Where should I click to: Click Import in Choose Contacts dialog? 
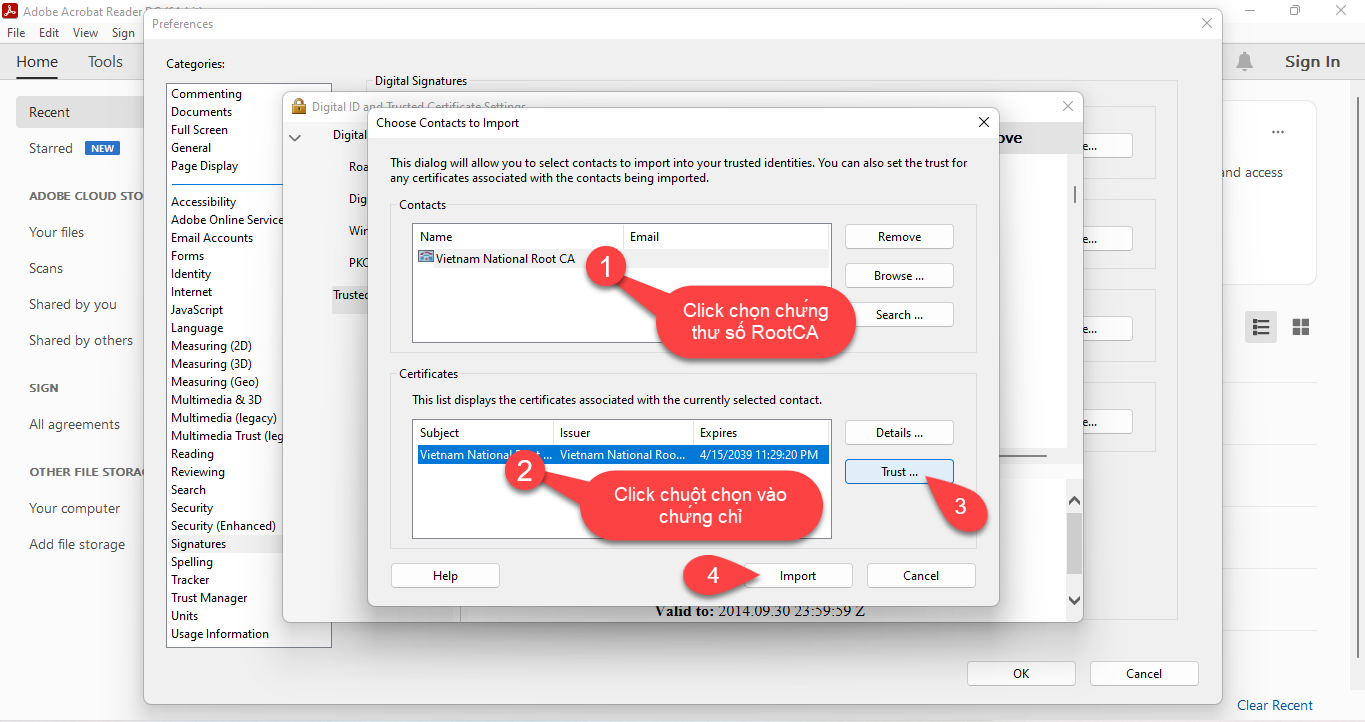tap(798, 576)
